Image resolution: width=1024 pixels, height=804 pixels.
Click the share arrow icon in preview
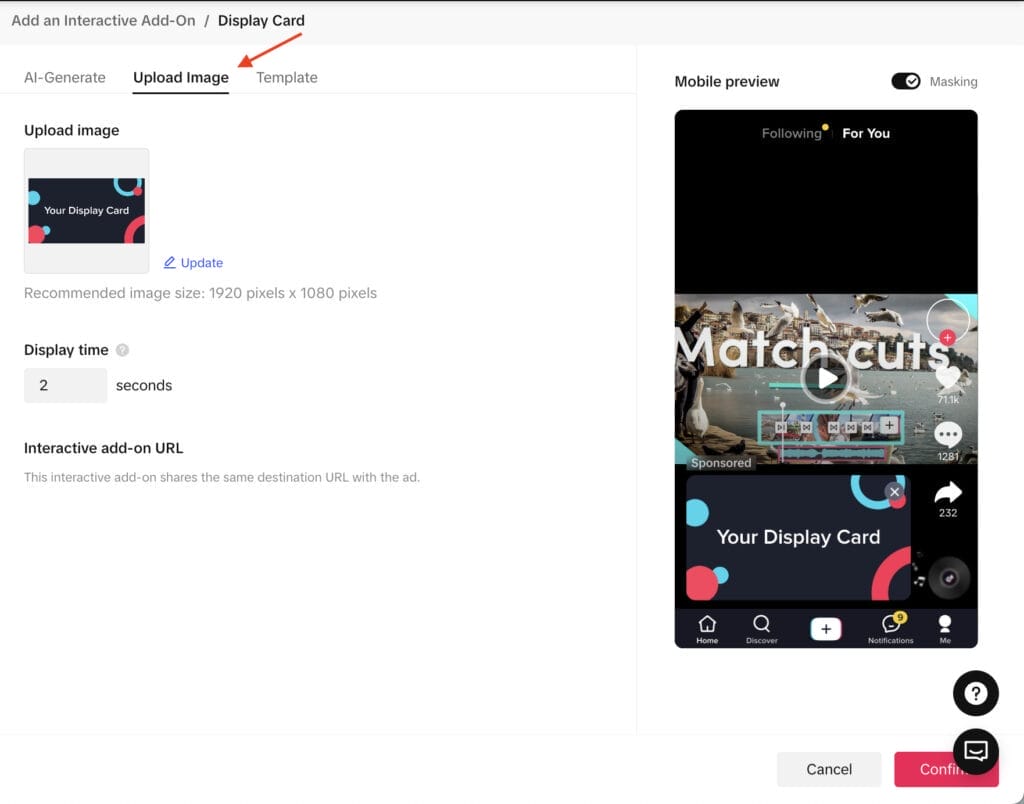click(947, 492)
